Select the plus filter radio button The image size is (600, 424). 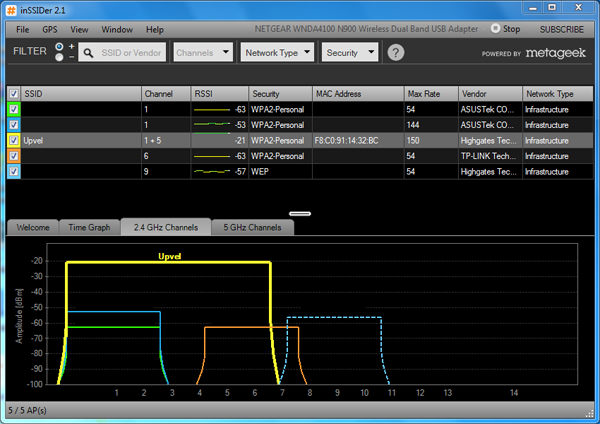60,47
